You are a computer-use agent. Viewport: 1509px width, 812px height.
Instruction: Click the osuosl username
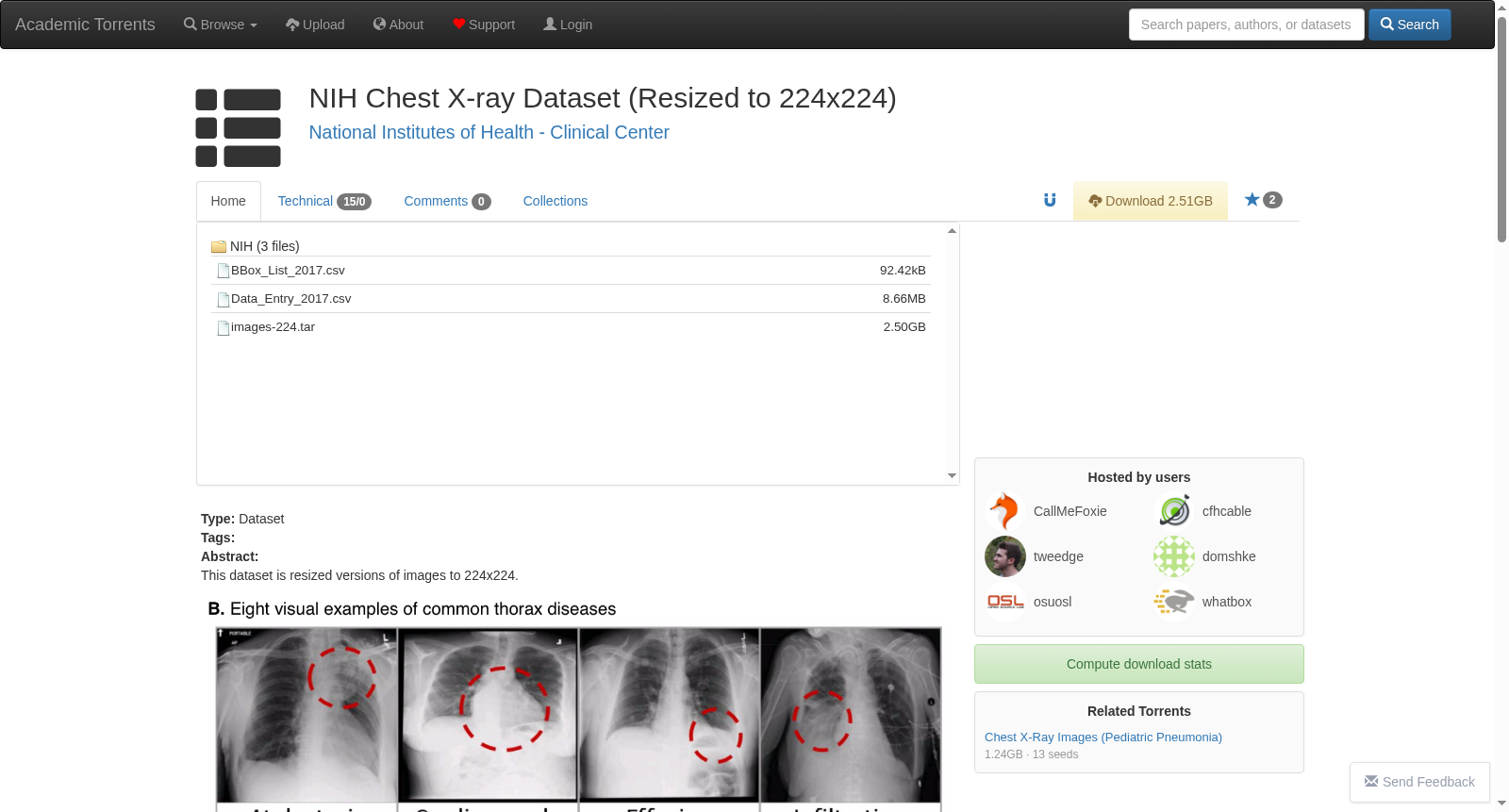1053,602
